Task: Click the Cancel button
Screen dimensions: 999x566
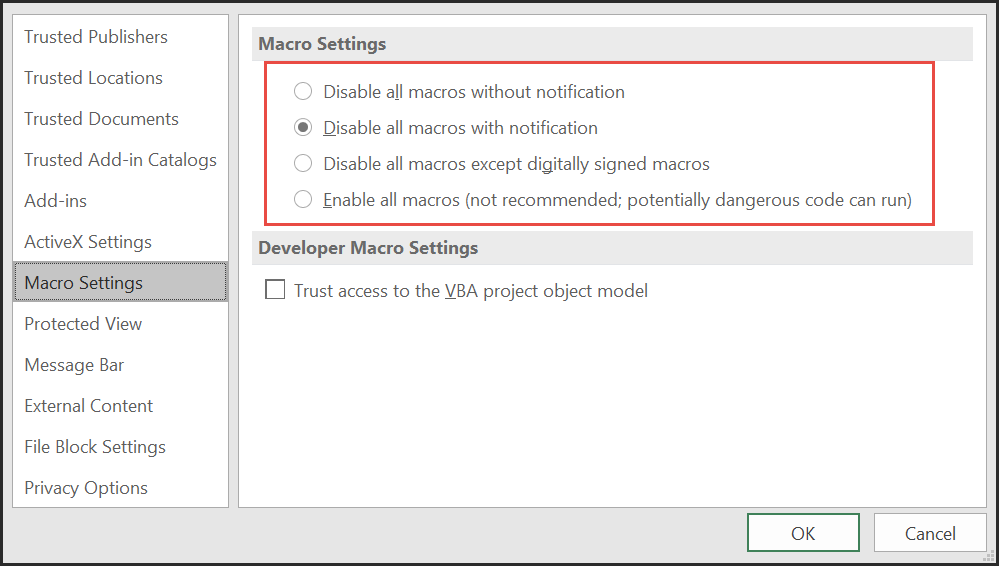Action: pos(930,533)
